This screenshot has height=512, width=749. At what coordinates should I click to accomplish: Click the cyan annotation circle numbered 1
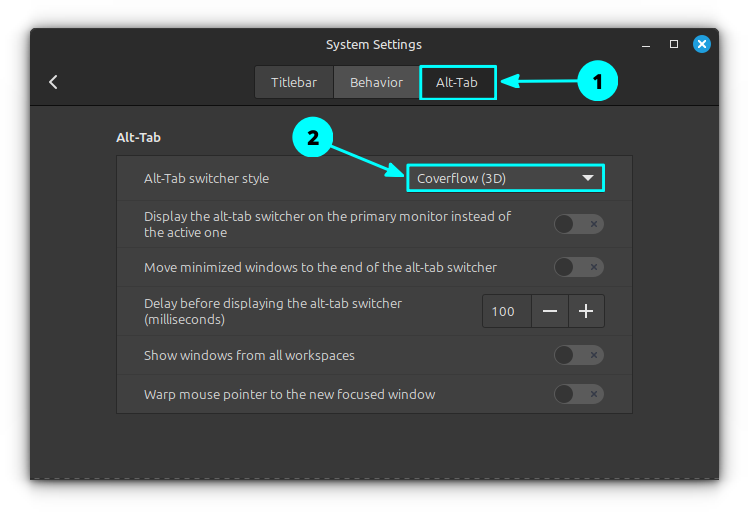click(598, 82)
